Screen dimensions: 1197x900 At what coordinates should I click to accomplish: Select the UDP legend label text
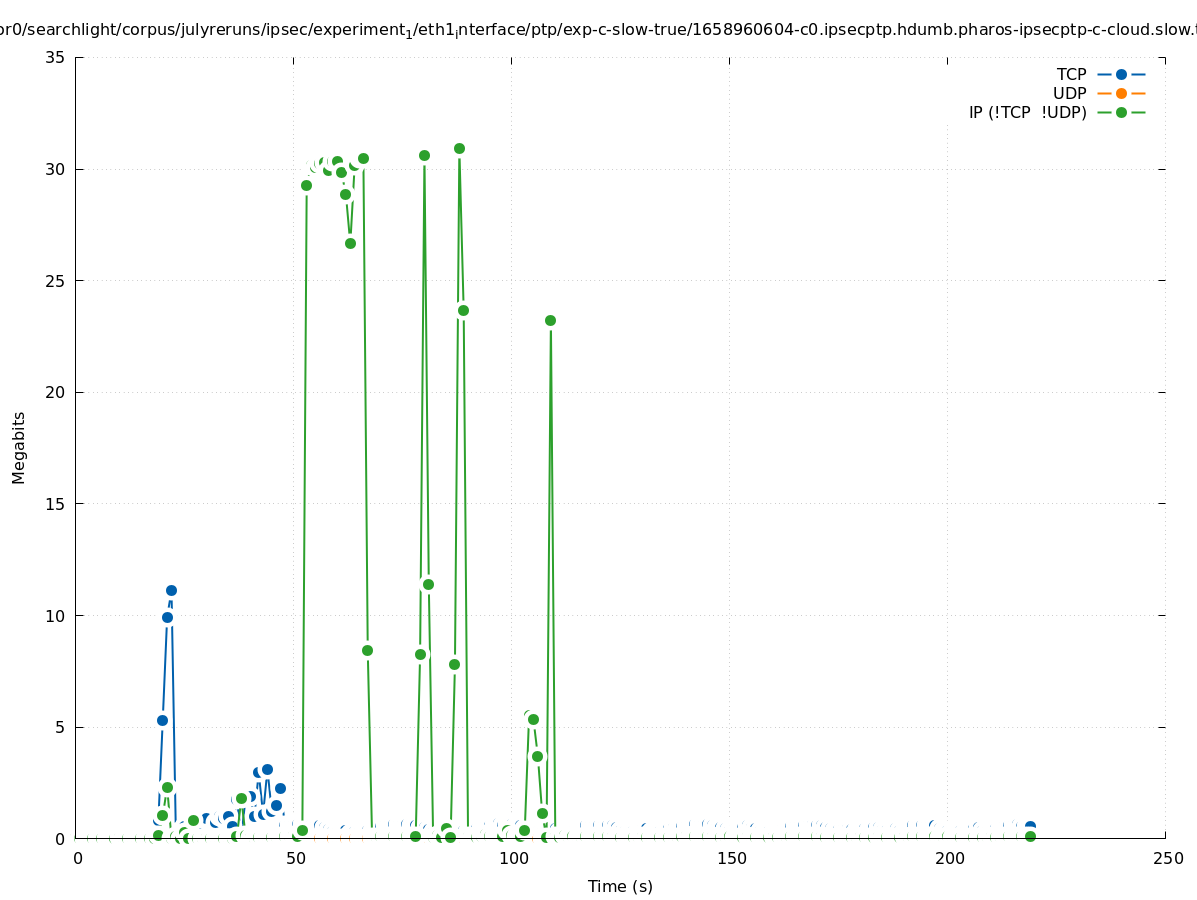[x=1069, y=93]
